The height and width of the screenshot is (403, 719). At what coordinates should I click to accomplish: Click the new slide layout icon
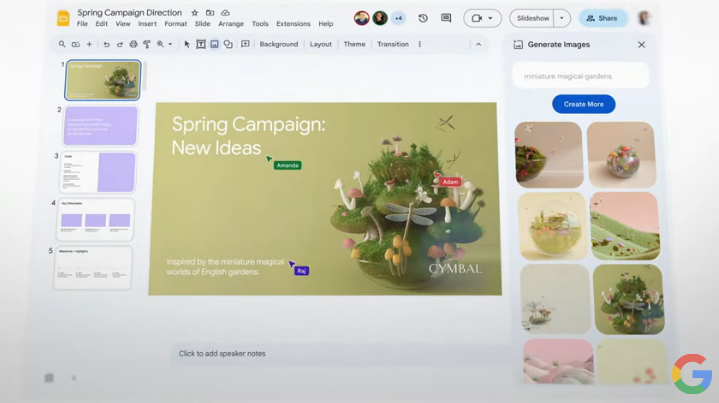(76, 44)
